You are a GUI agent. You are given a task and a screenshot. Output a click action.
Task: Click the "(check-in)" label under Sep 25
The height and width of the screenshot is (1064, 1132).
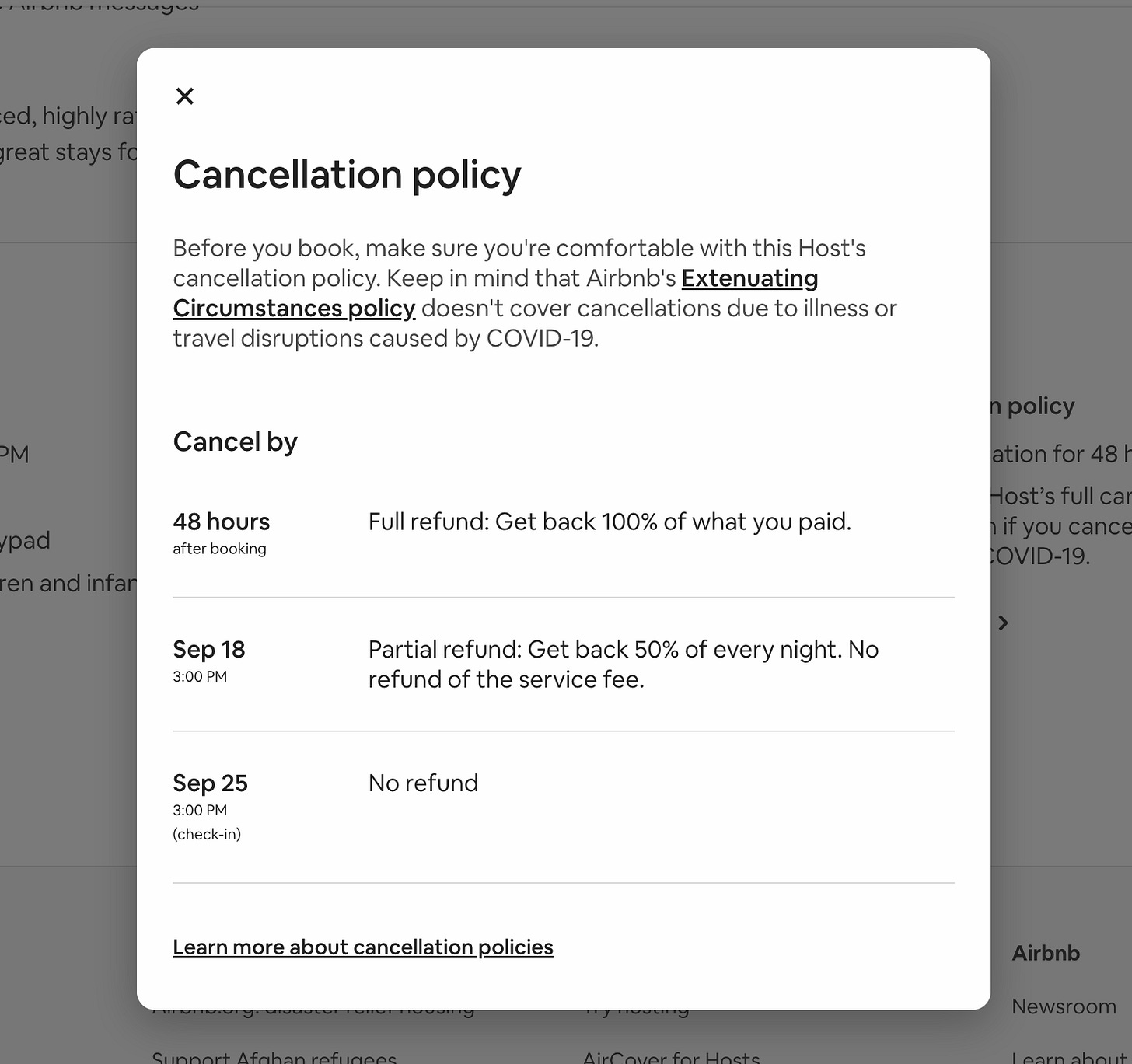point(207,834)
